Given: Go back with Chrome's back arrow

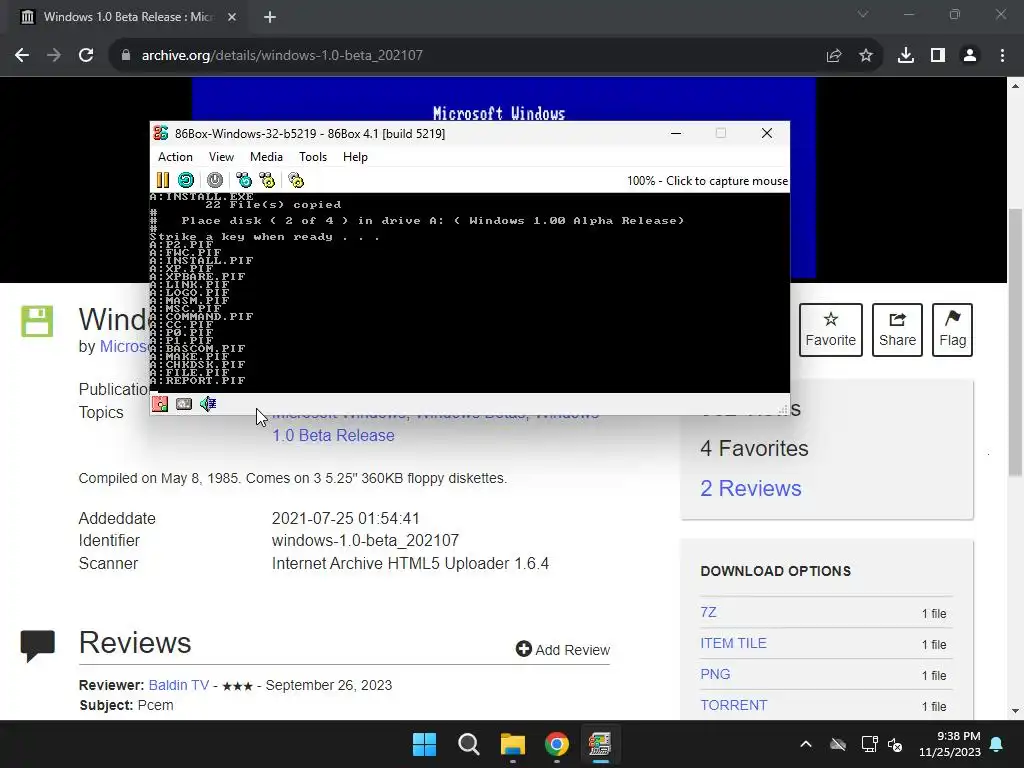Looking at the screenshot, I should pyautogui.click(x=22, y=56).
